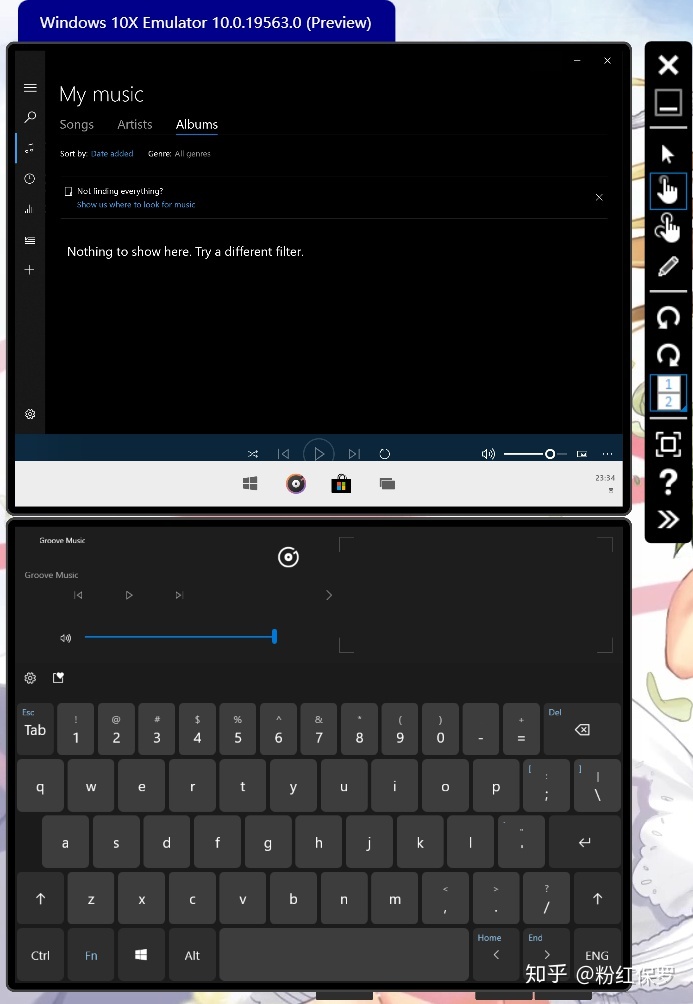Rotate emulator clockwise
The width and height of the screenshot is (693, 1004).
click(x=668, y=354)
